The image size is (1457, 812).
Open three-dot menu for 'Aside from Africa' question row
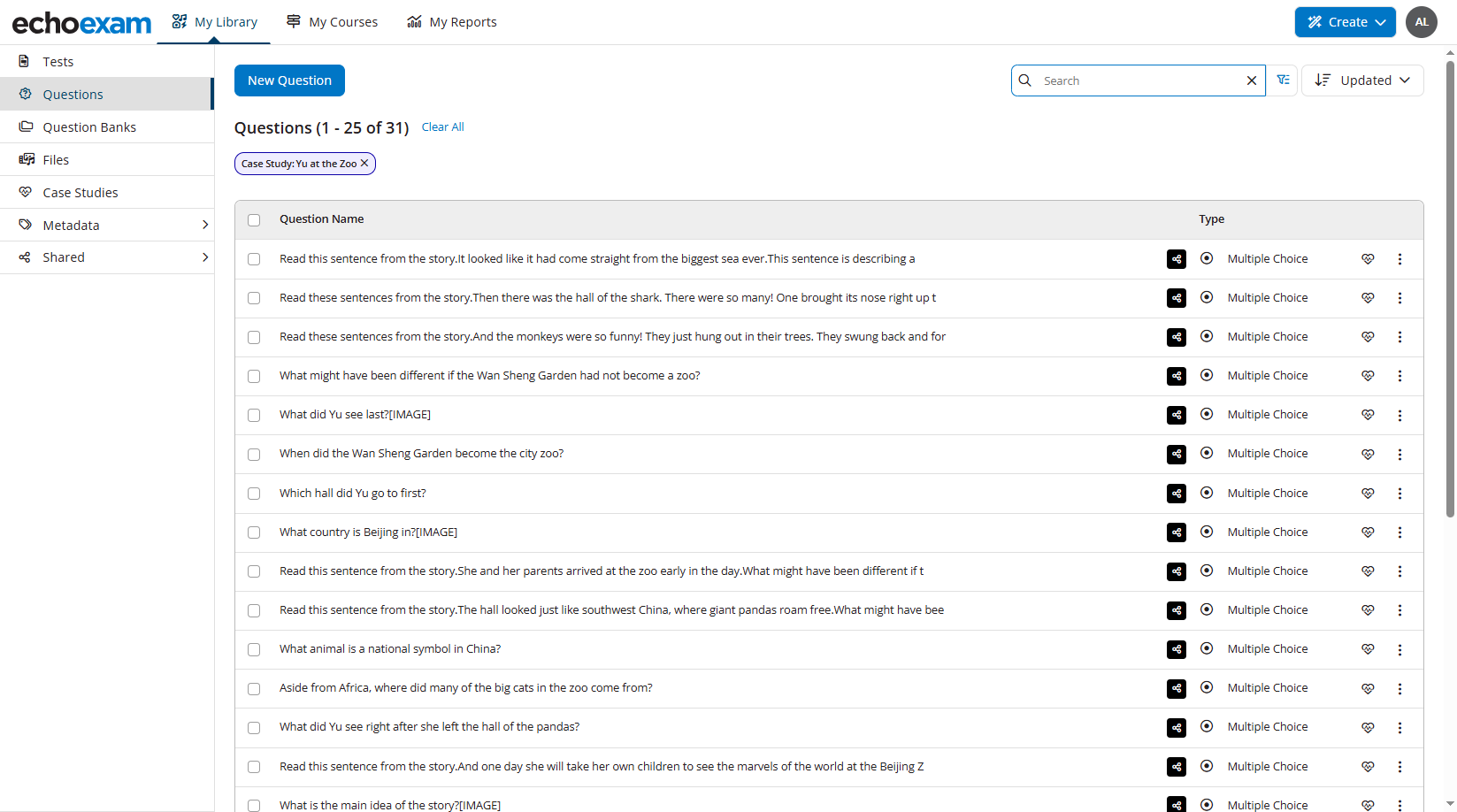click(1399, 688)
